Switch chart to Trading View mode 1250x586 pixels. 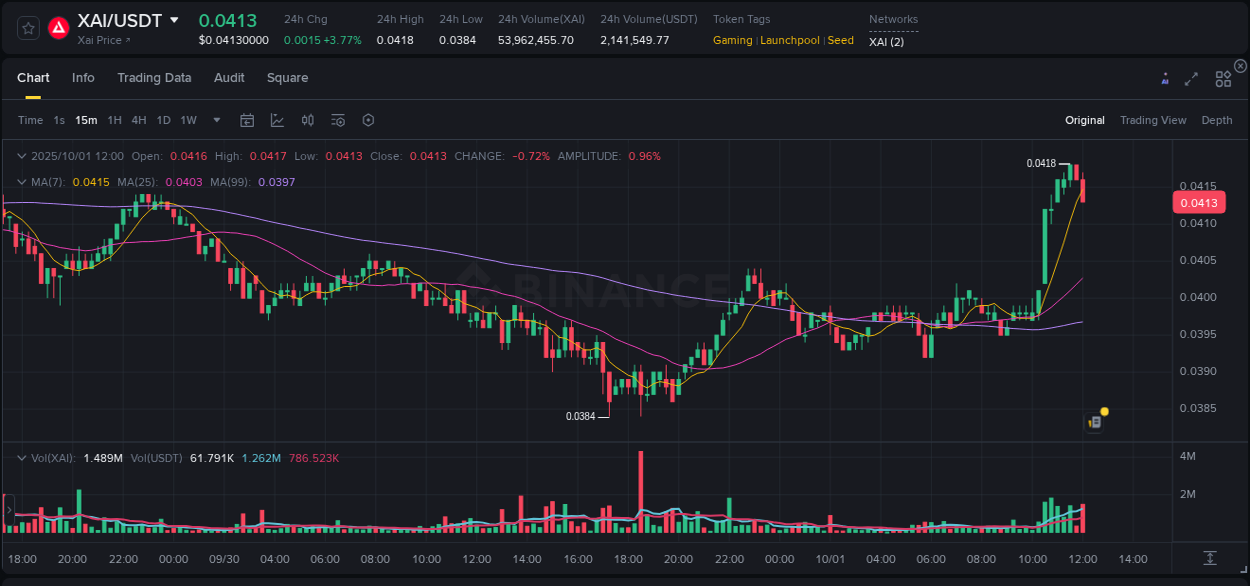pos(1153,120)
